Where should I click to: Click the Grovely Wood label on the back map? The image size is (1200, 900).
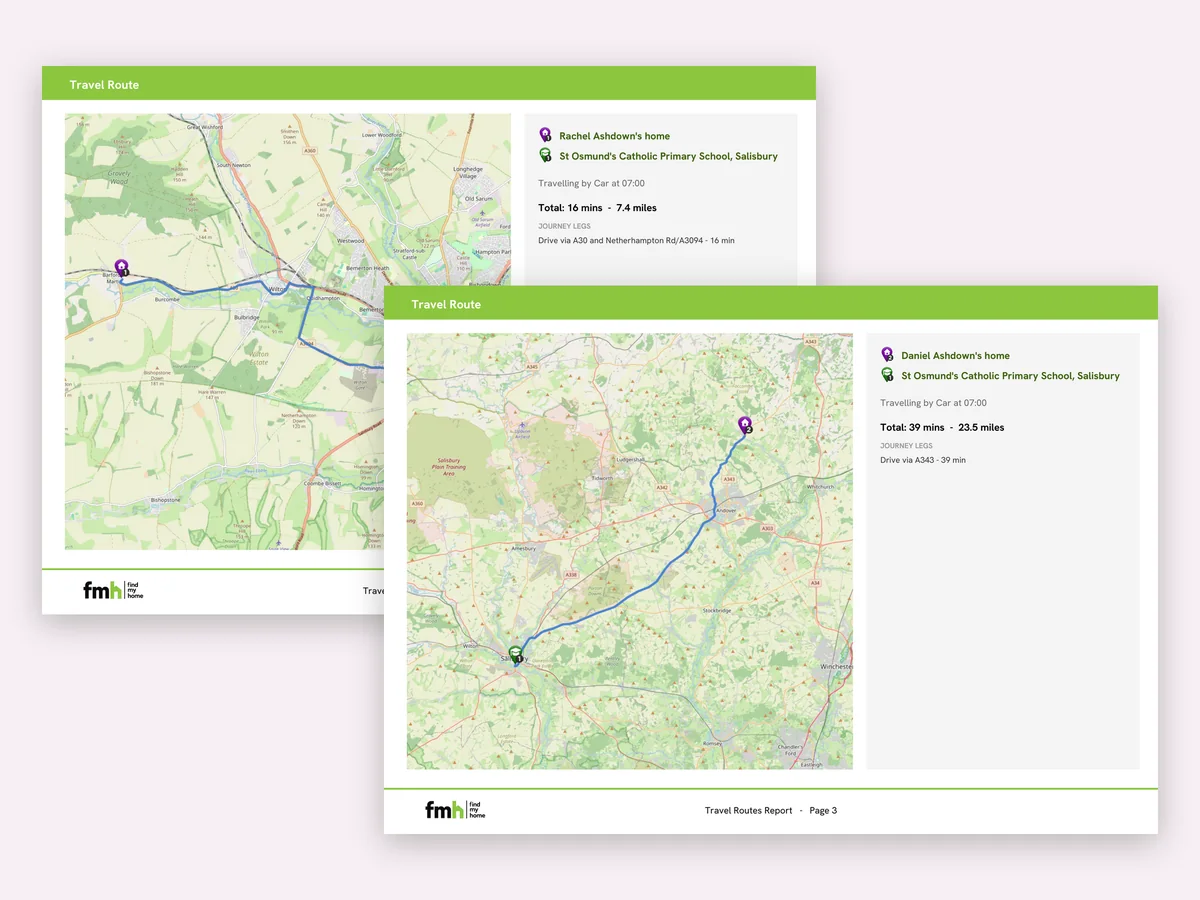[x=118, y=179]
